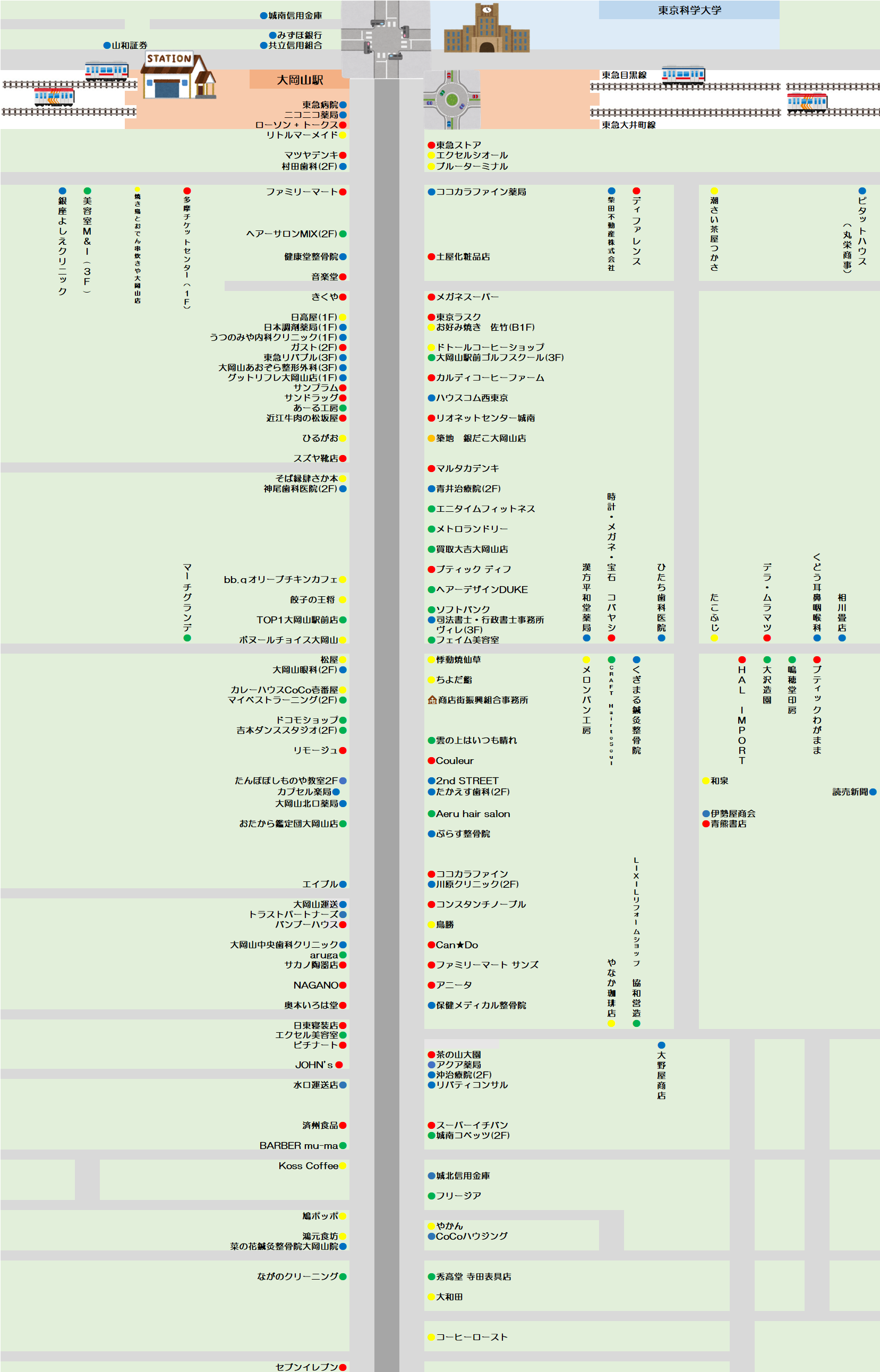The image size is (880, 1372).
Task: Click the みずほ銀行 label
Action: (300, 36)
